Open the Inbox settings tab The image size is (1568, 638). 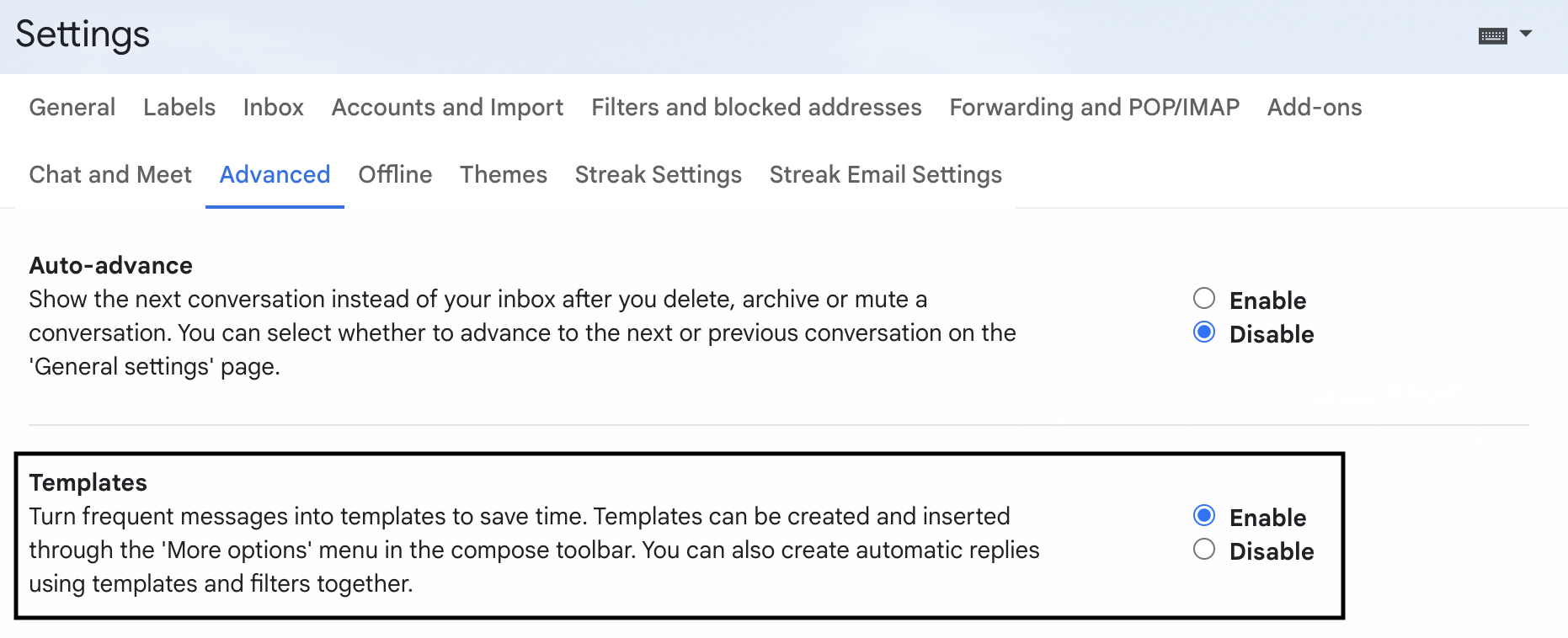274,107
